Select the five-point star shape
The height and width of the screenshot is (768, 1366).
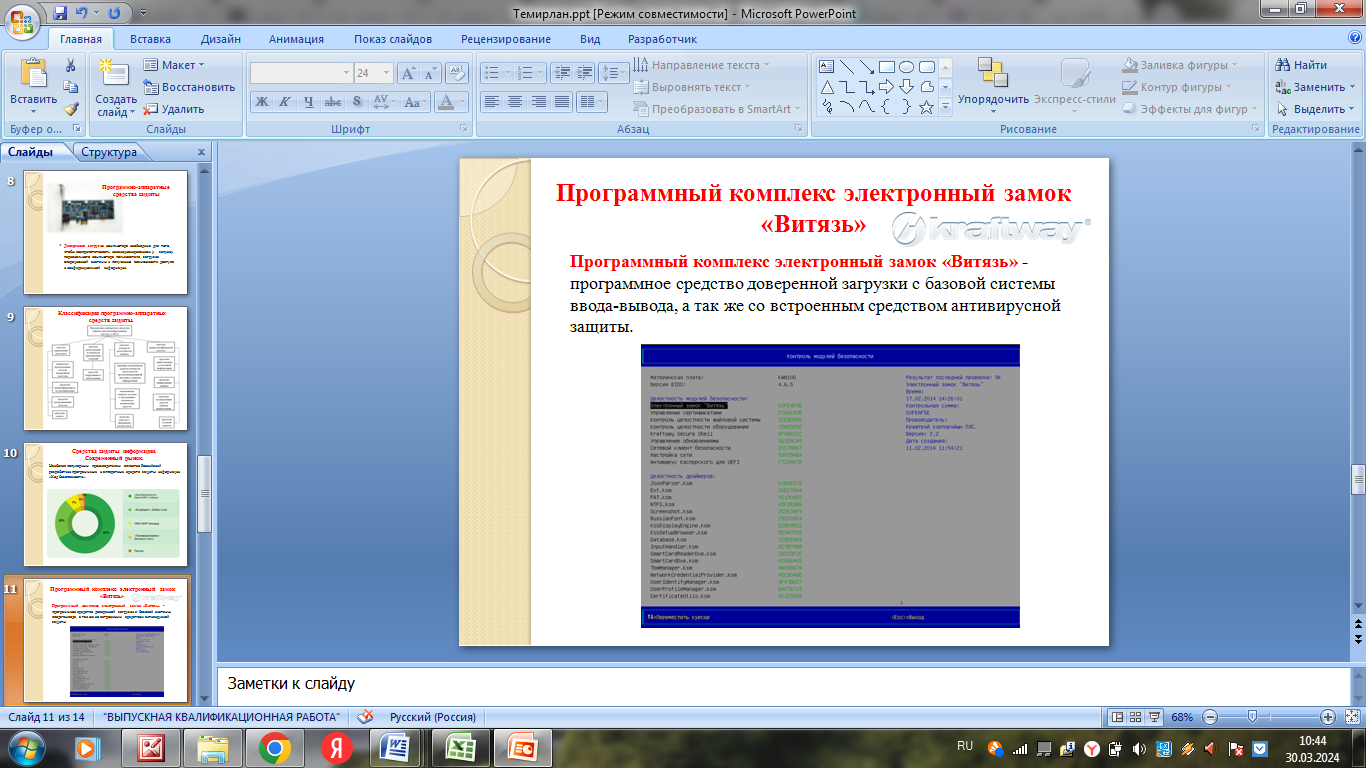click(926, 107)
